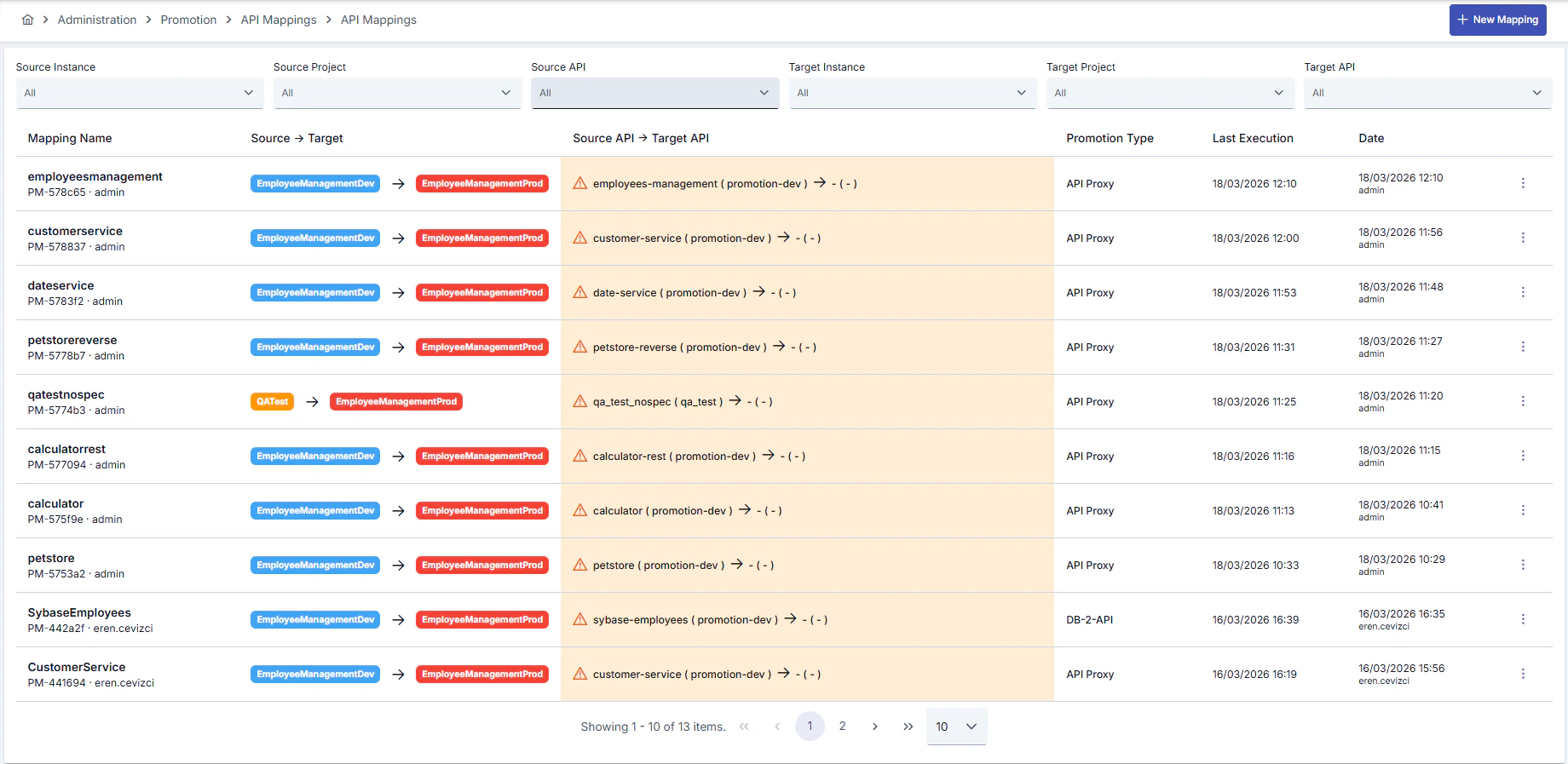Open actions menu for petstorereverse row

pyautogui.click(x=1523, y=347)
